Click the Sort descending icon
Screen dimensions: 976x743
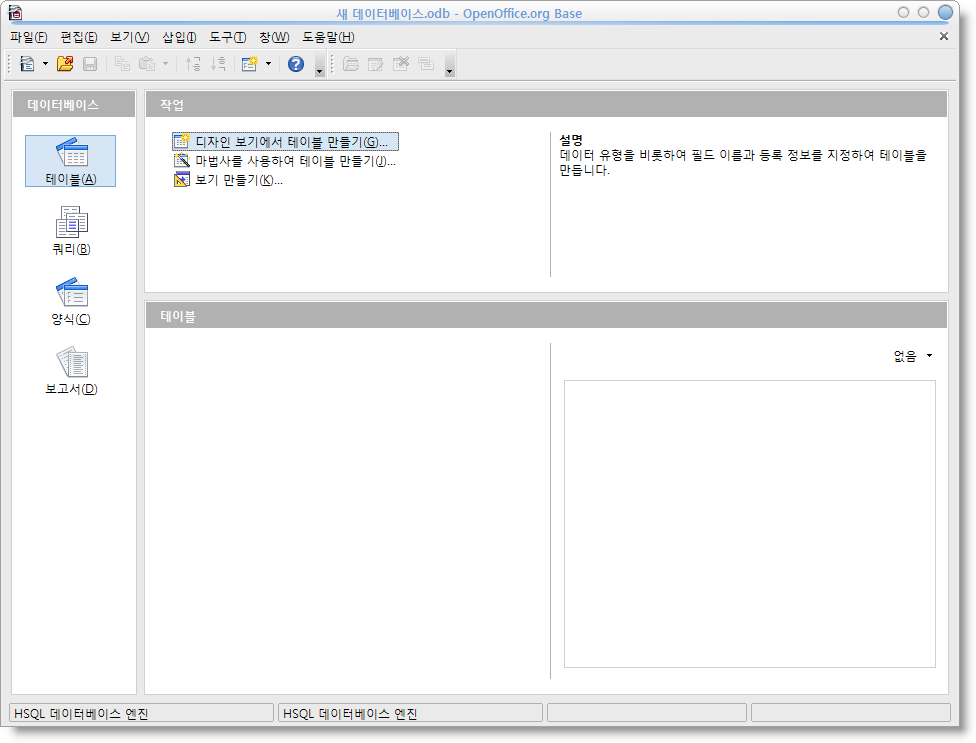(x=218, y=63)
